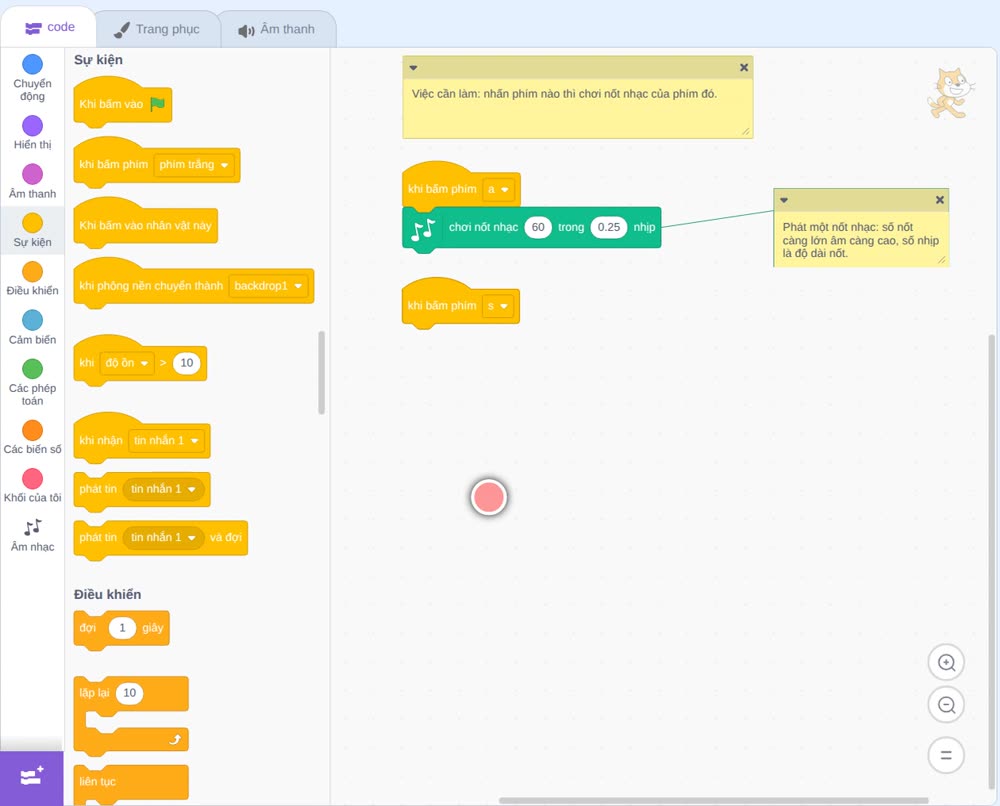Viewport: 1000px width, 806px height.
Task: Click the 'chơi nốt nhạc' music block
Action: pos(531,228)
